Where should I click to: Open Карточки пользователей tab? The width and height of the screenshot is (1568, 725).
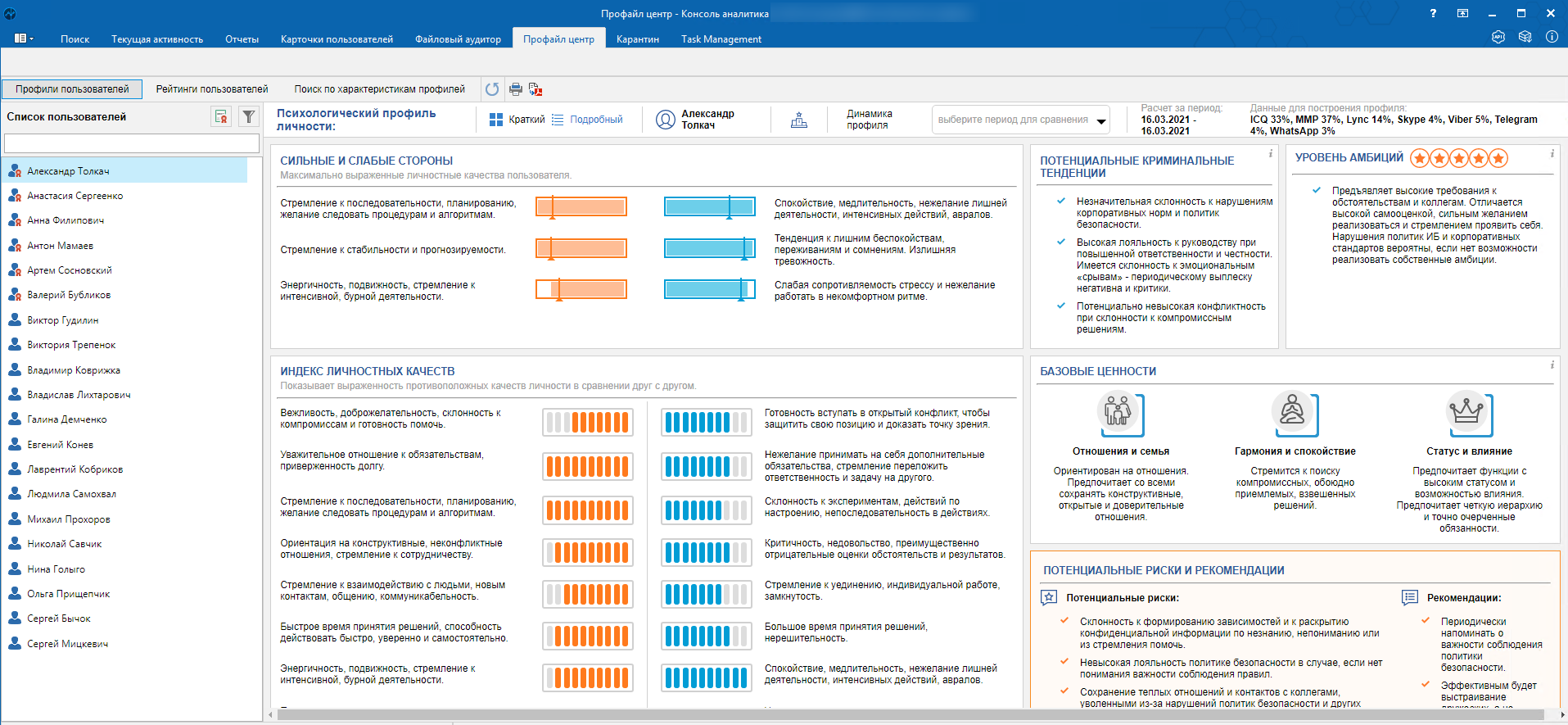click(x=337, y=39)
